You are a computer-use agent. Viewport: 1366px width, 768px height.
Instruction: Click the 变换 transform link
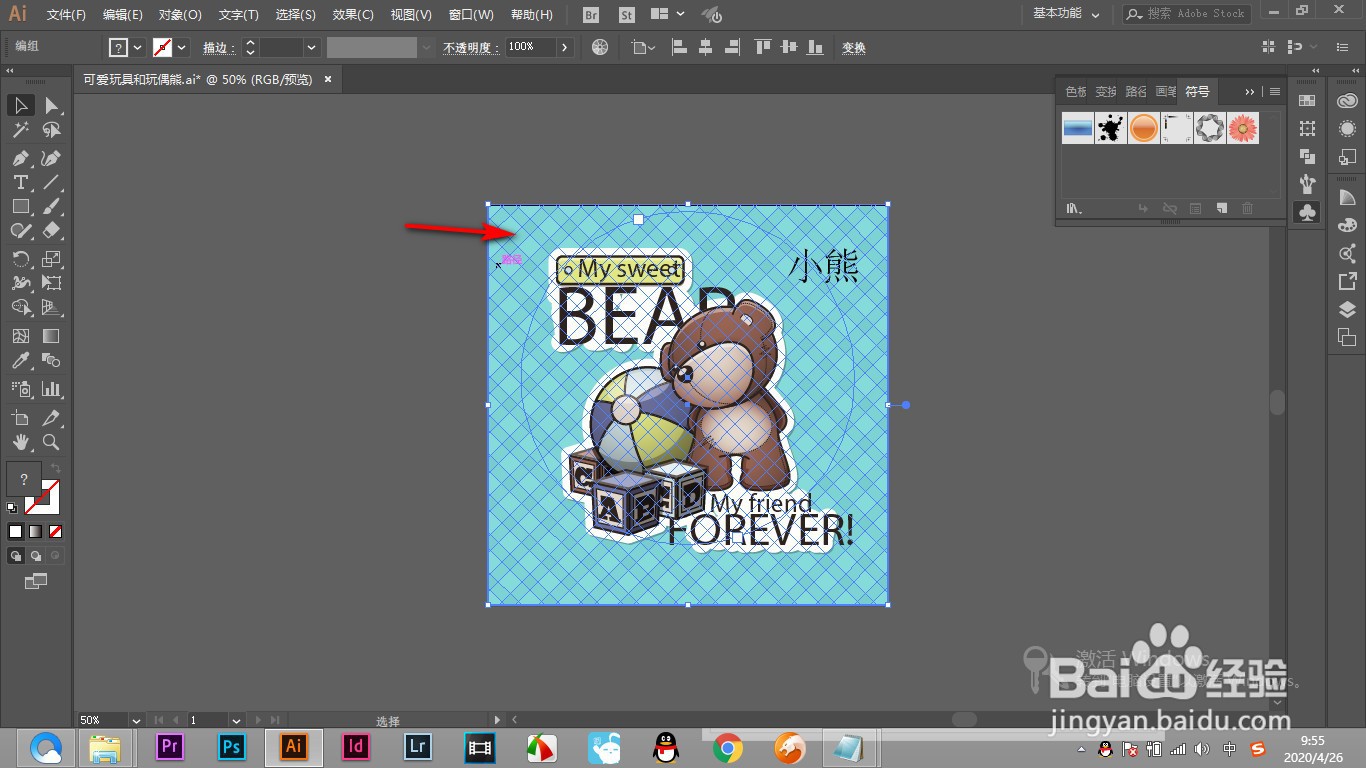point(854,48)
